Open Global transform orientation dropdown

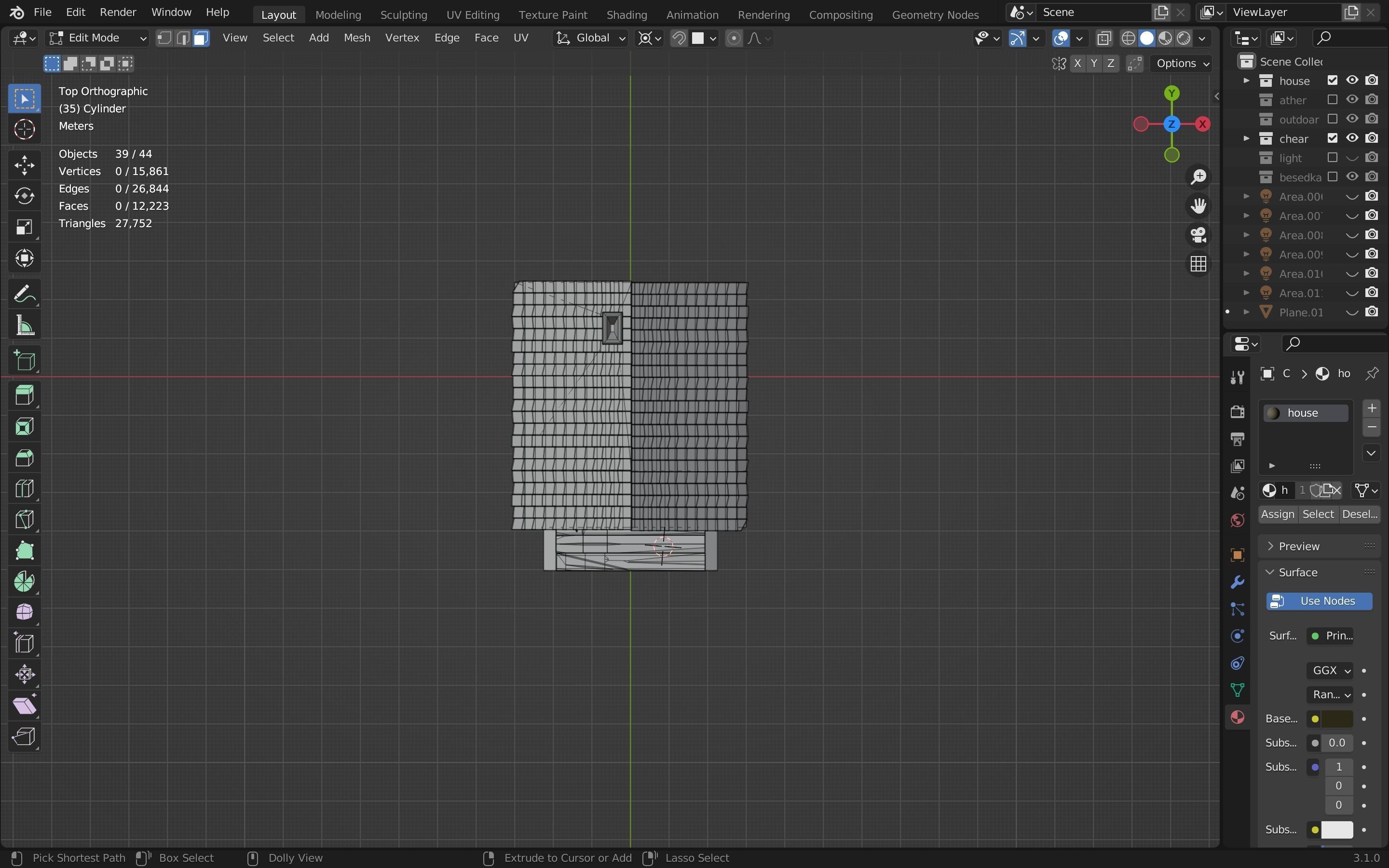click(x=591, y=38)
